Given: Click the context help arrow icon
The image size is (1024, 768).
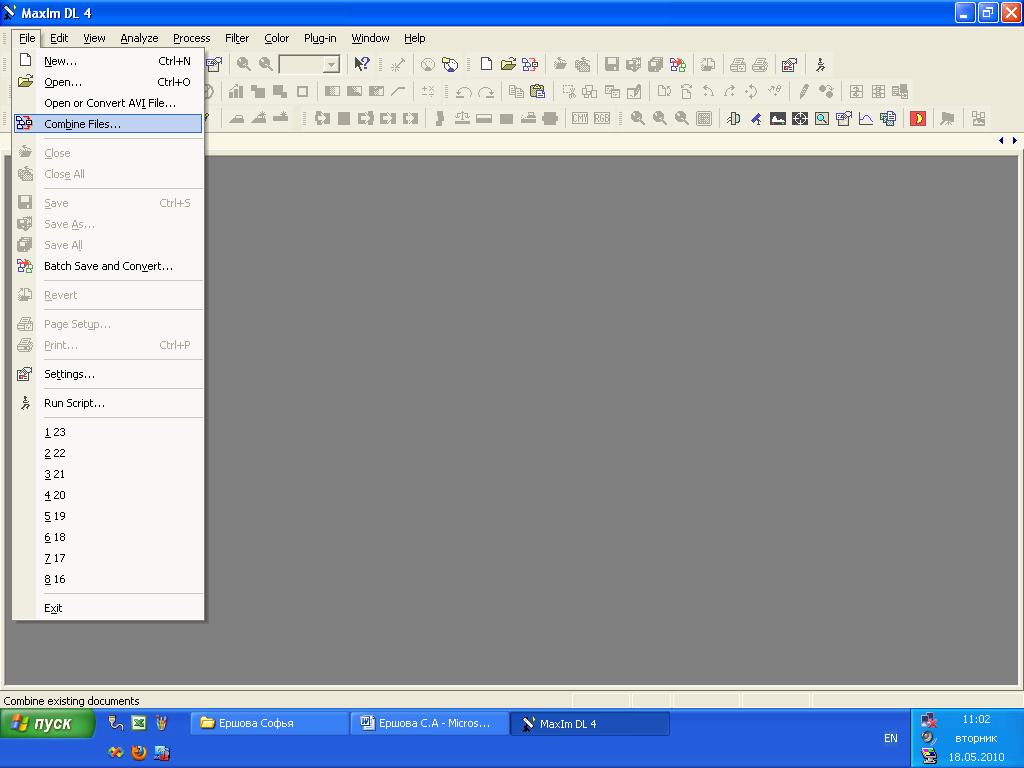Looking at the screenshot, I should pyautogui.click(x=362, y=64).
